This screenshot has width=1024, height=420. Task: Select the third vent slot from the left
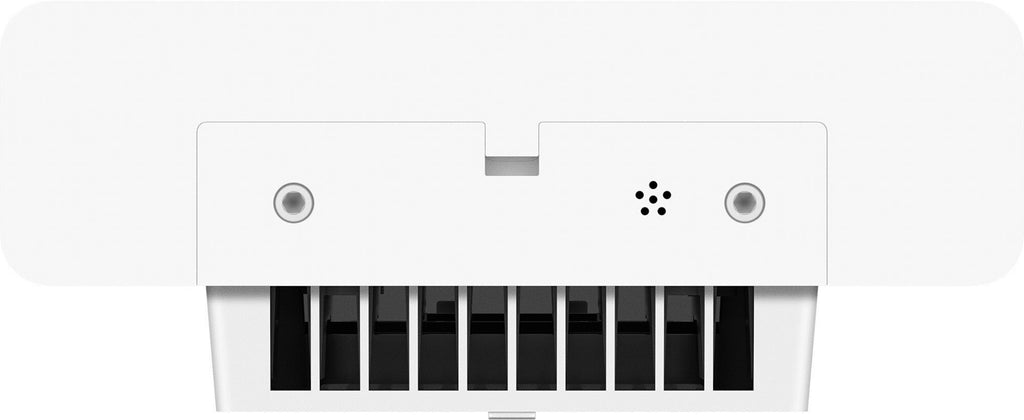[x=389, y=338]
